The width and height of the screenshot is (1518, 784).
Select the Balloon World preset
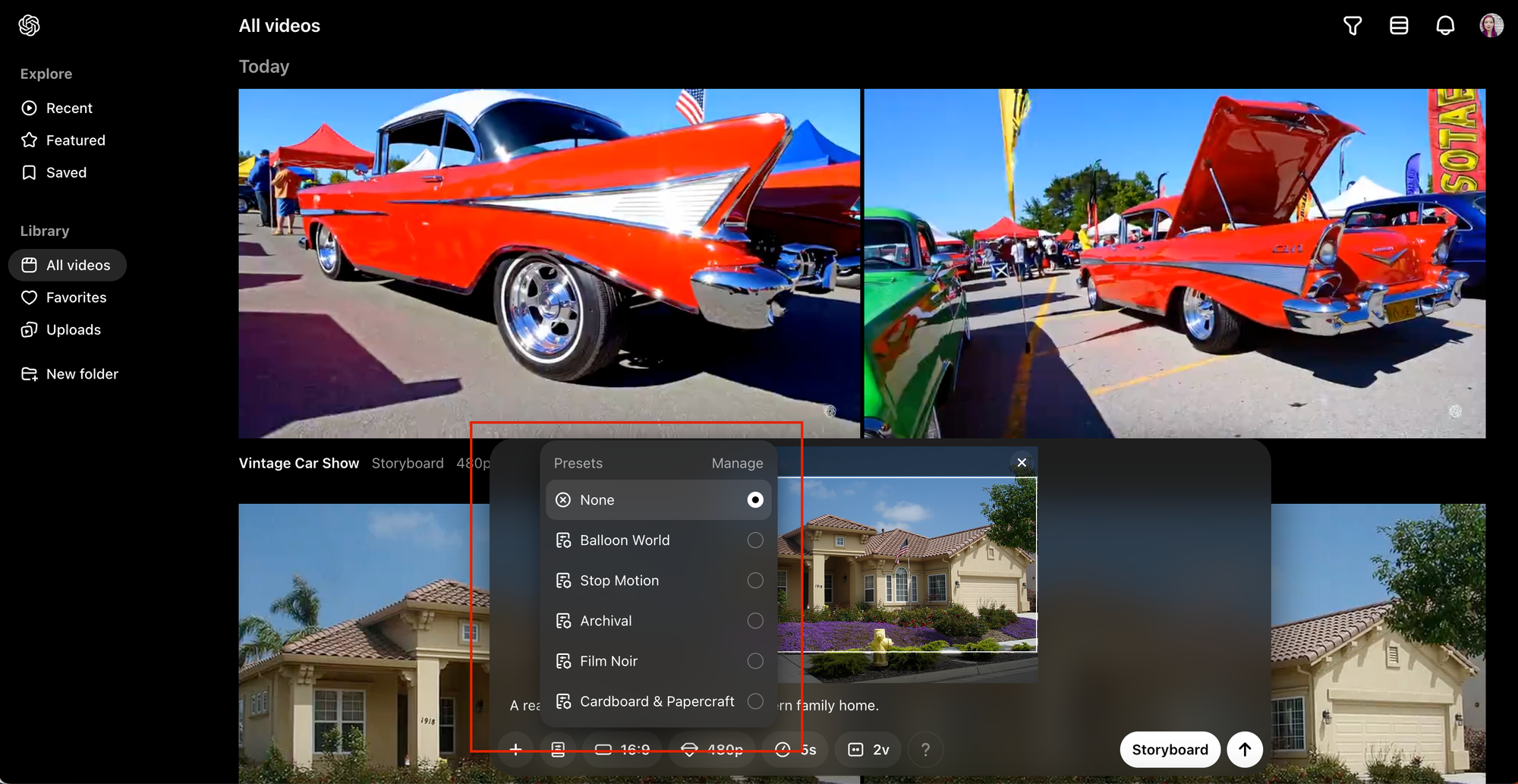click(659, 540)
